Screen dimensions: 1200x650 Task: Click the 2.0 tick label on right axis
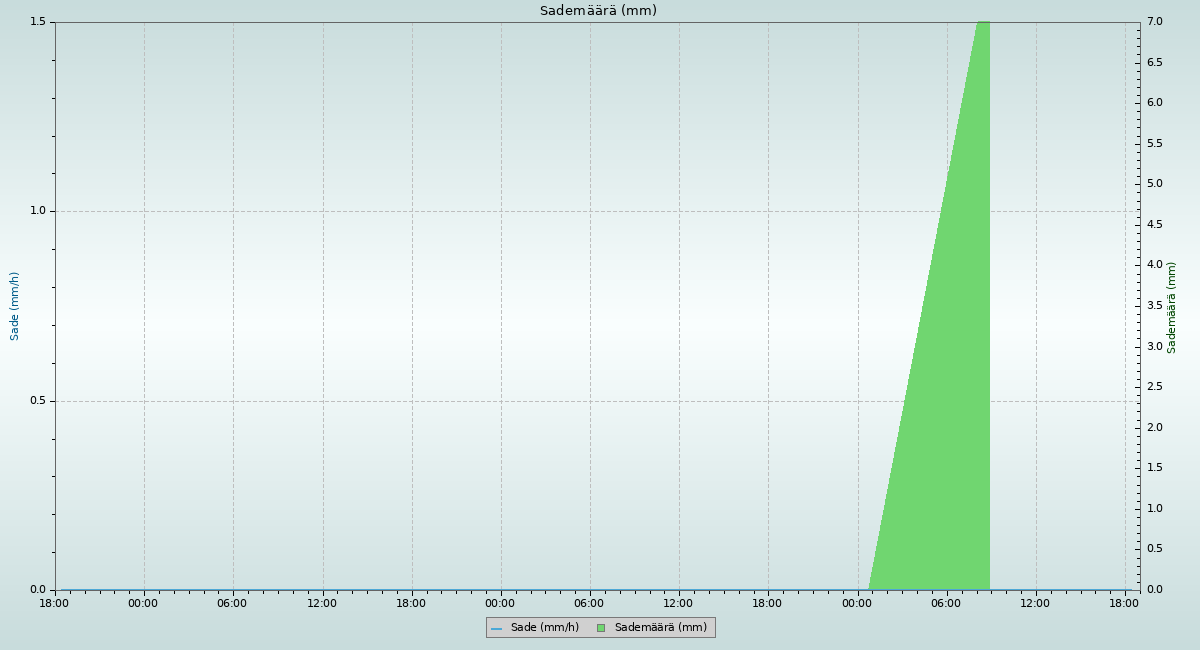click(x=1154, y=428)
